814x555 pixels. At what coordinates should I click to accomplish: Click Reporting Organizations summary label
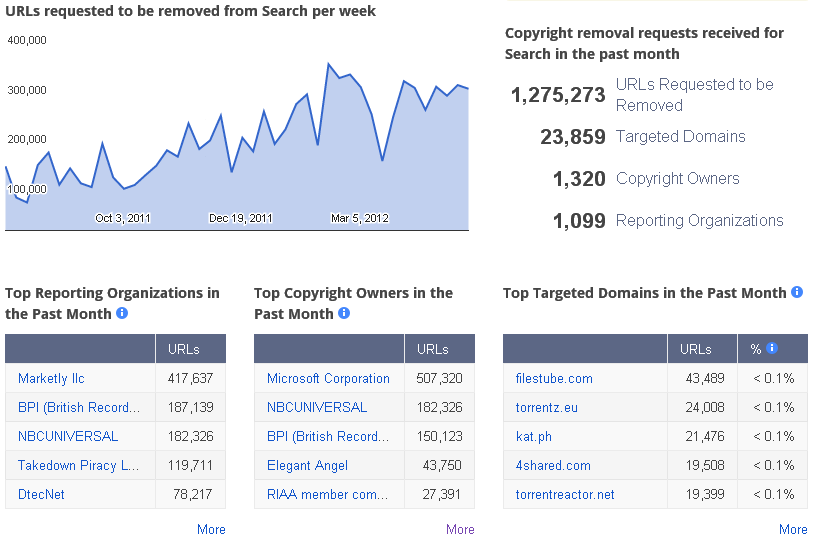coord(699,221)
